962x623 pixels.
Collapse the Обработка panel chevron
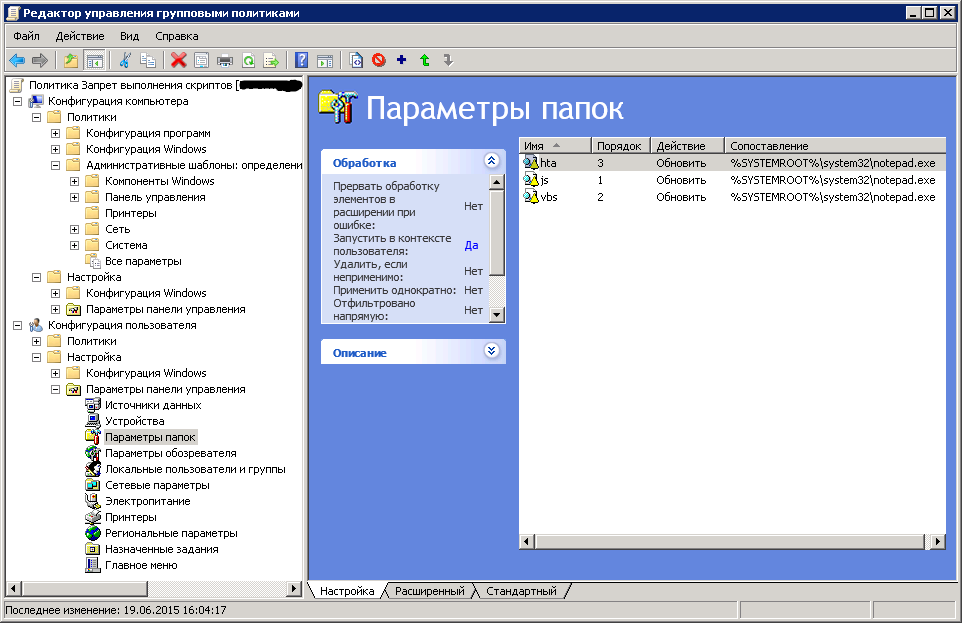(x=490, y=160)
